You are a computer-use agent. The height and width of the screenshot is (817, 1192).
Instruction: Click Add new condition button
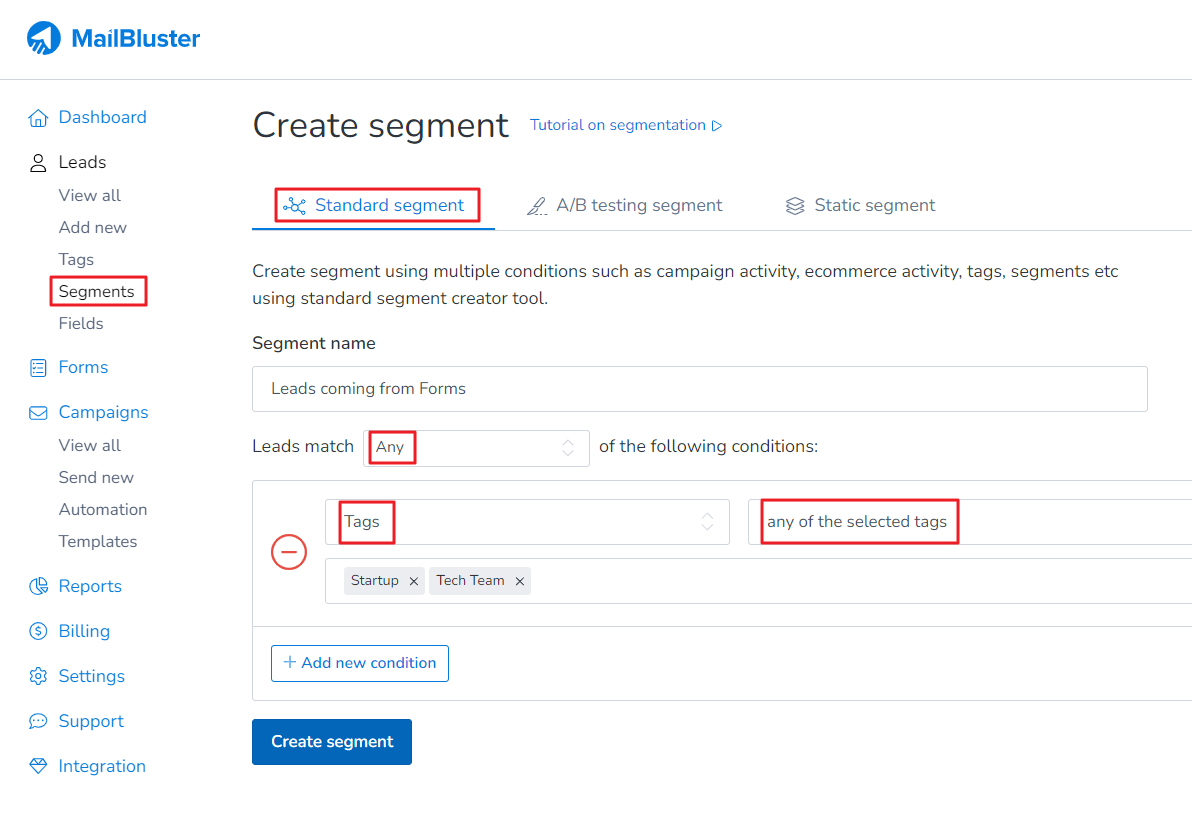pos(360,663)
